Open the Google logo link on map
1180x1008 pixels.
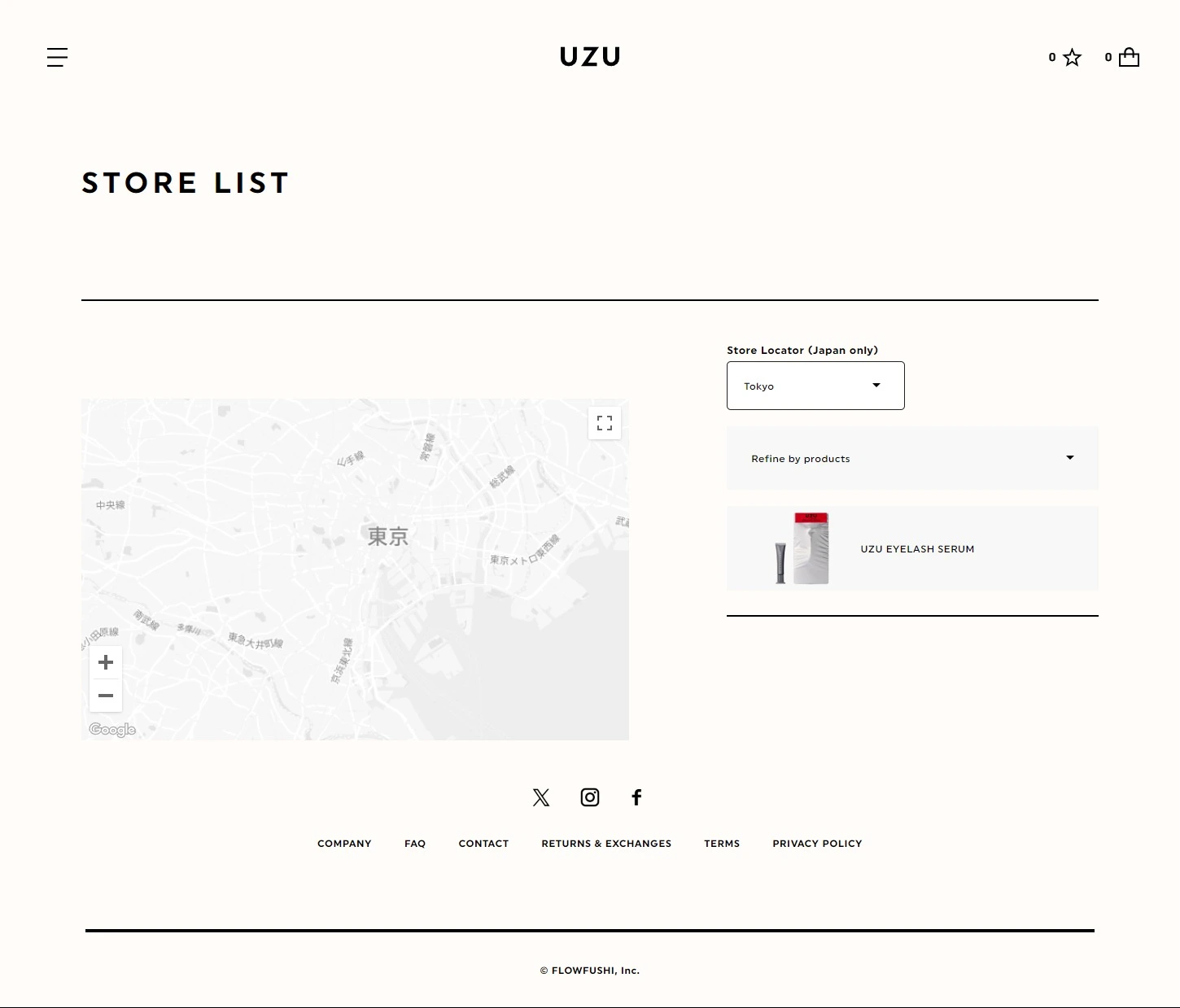pyautogui.click(x=112, y=730)
